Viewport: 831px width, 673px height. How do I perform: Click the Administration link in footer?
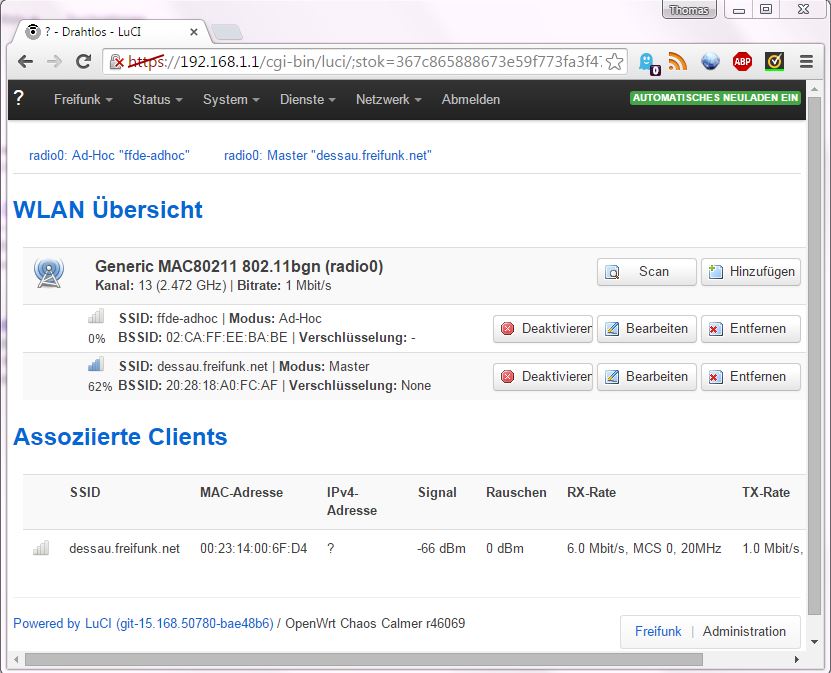(x=744, y=631)
